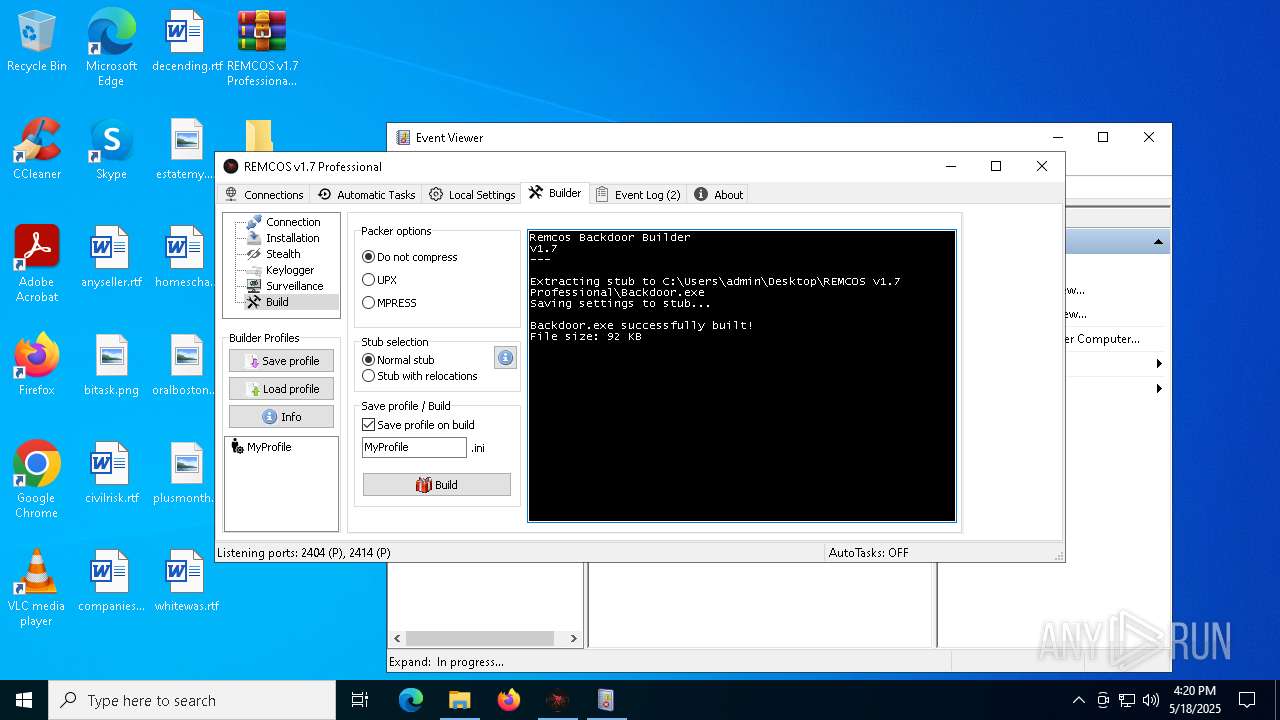Open Google Chrome desktop icon

click(x=37, y=479)
